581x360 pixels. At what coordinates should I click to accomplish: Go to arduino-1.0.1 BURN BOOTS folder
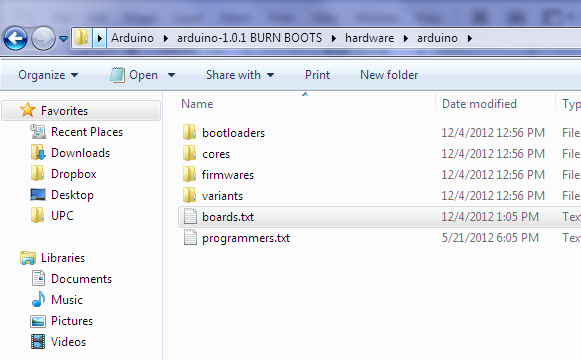pos(249,38)
